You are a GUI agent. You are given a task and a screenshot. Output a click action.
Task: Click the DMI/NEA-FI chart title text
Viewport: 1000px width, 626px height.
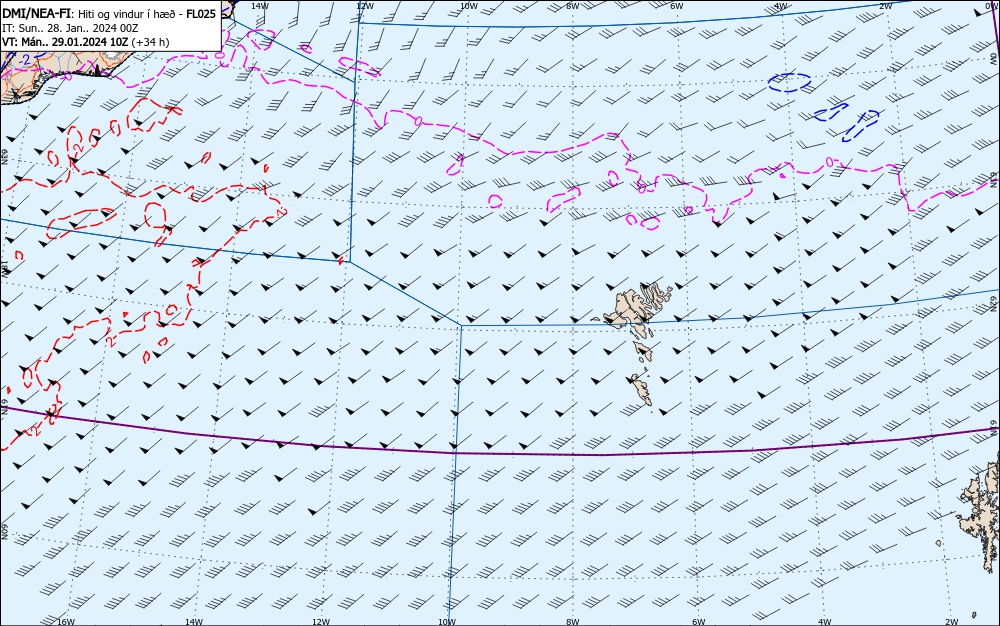point(36,13)
